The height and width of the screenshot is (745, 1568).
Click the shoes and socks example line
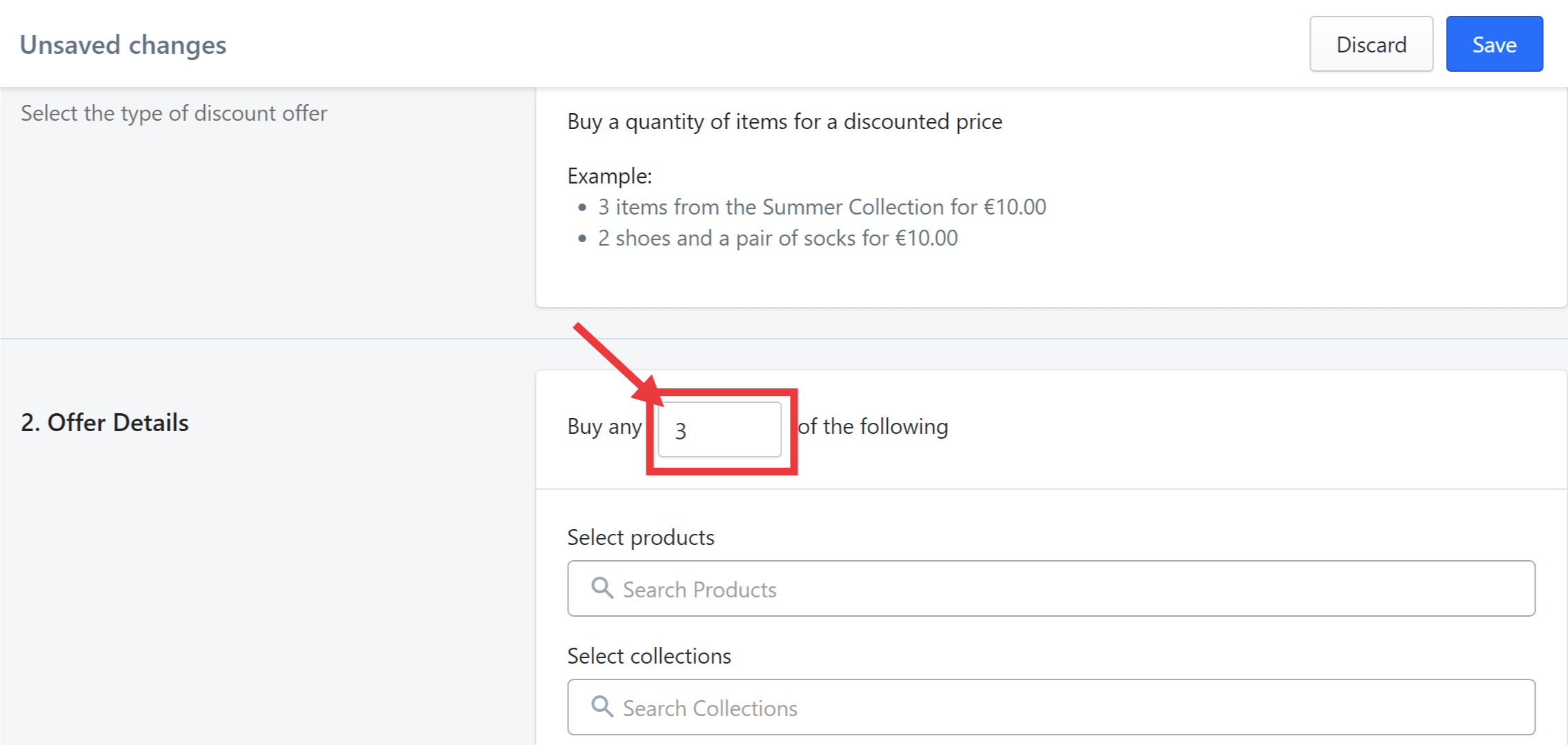pos(777,238)
